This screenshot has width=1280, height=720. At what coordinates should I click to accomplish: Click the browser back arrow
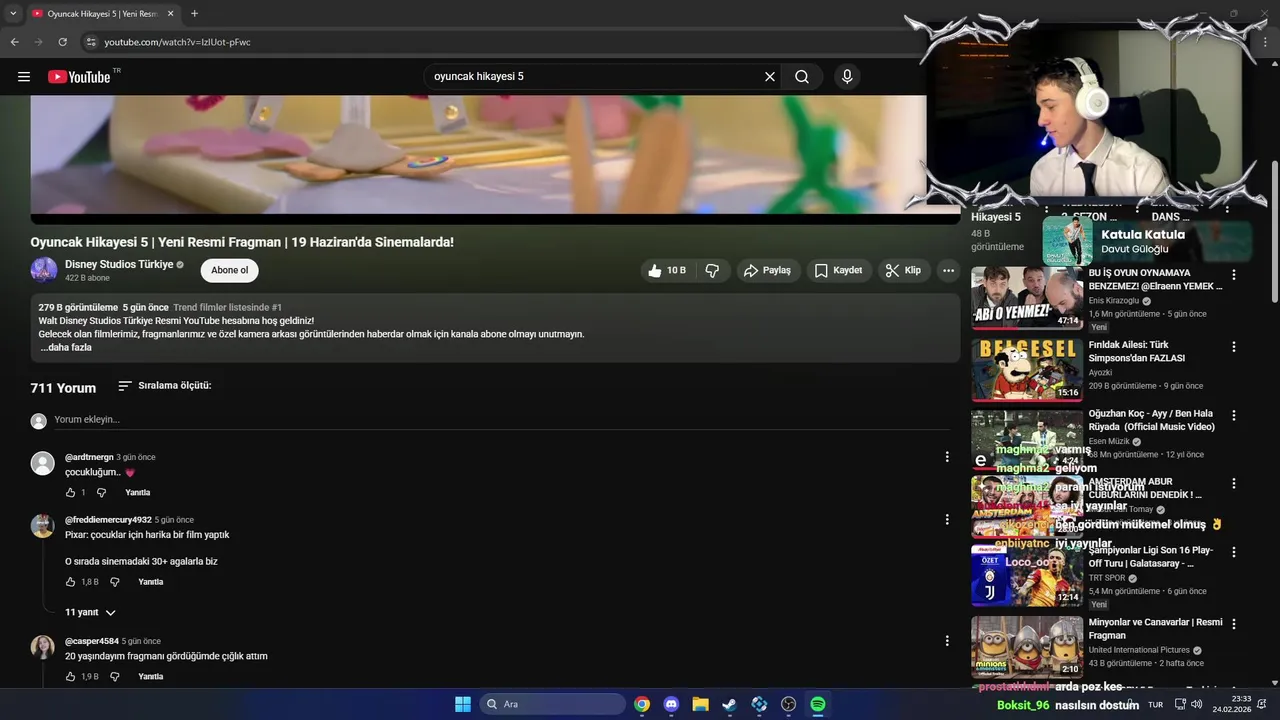[14, 42]
